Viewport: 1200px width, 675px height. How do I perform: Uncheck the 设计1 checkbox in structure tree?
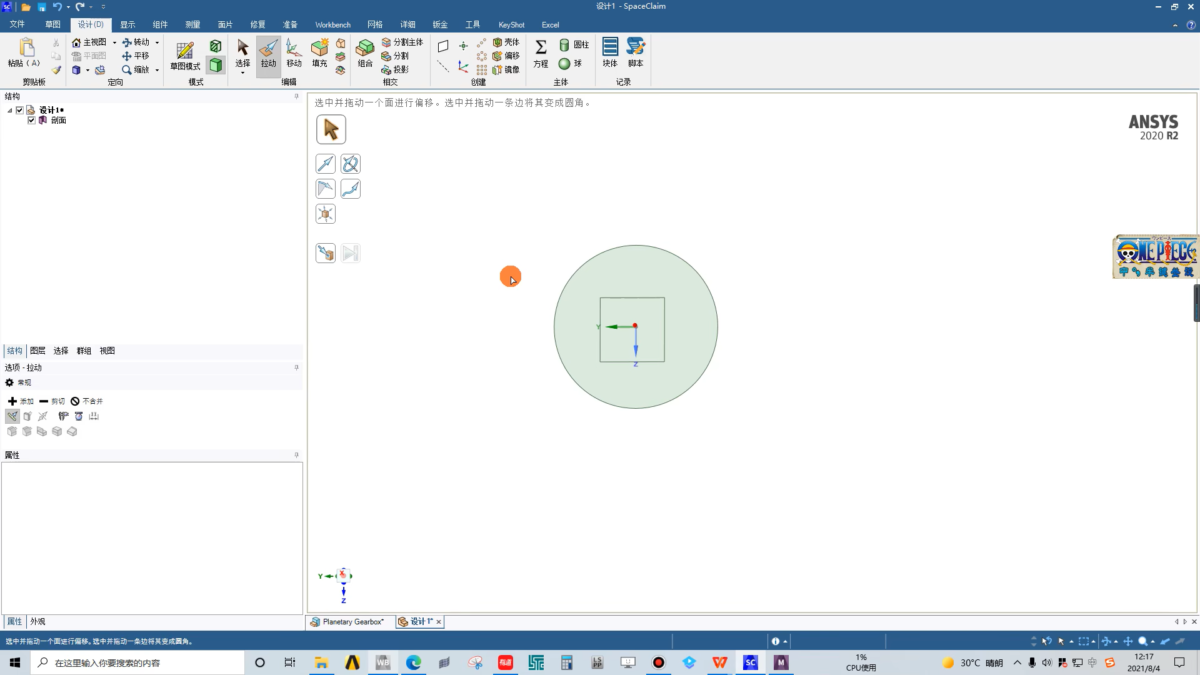[19, 110]
